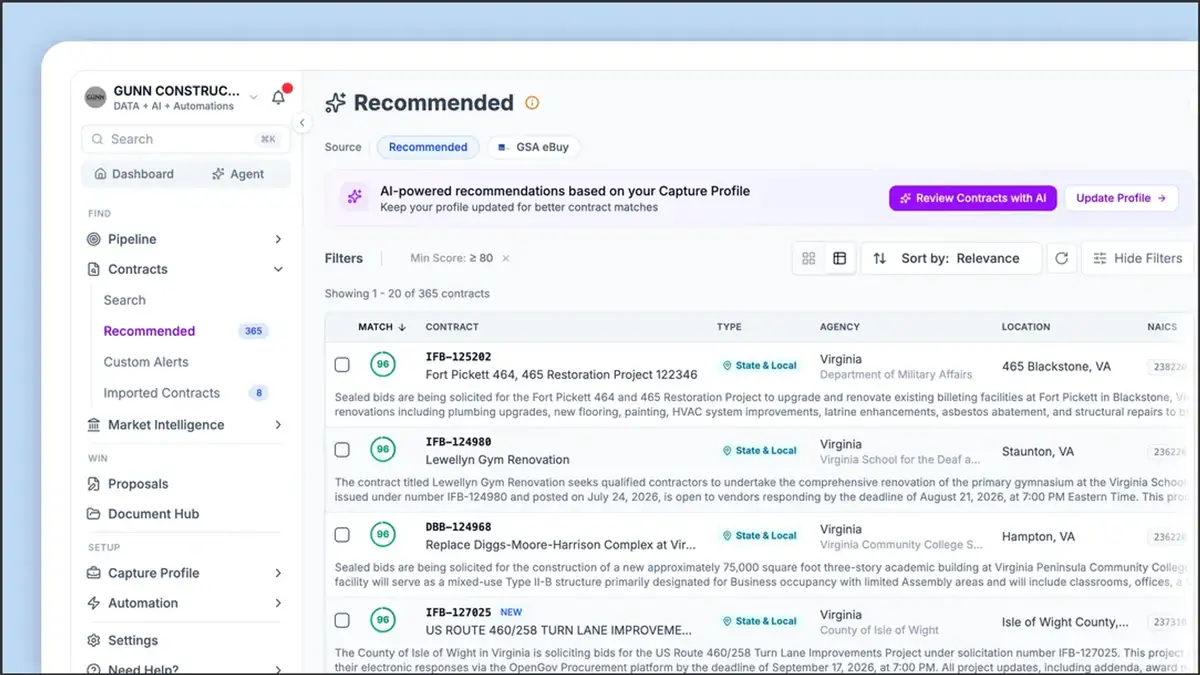
Task: Click the Contracts document icon
Action: pyautogui.click(x=94, y=269)
